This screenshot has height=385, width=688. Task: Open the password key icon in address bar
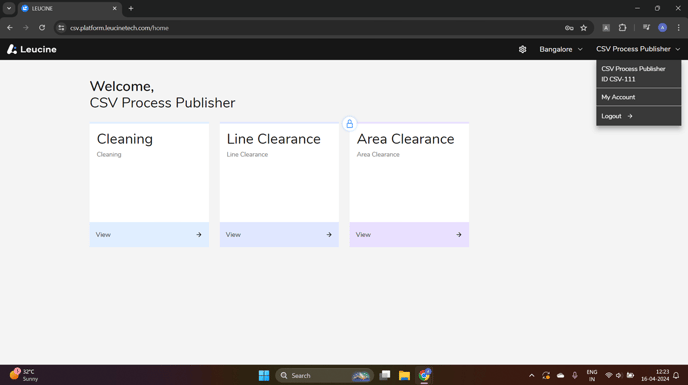(569, 28)
